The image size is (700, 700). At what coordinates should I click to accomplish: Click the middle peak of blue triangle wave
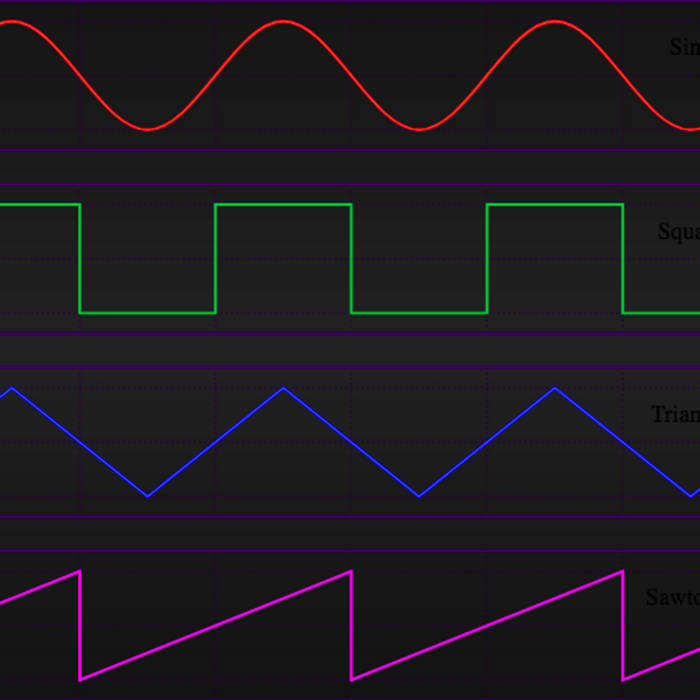[x=284, y=388]
